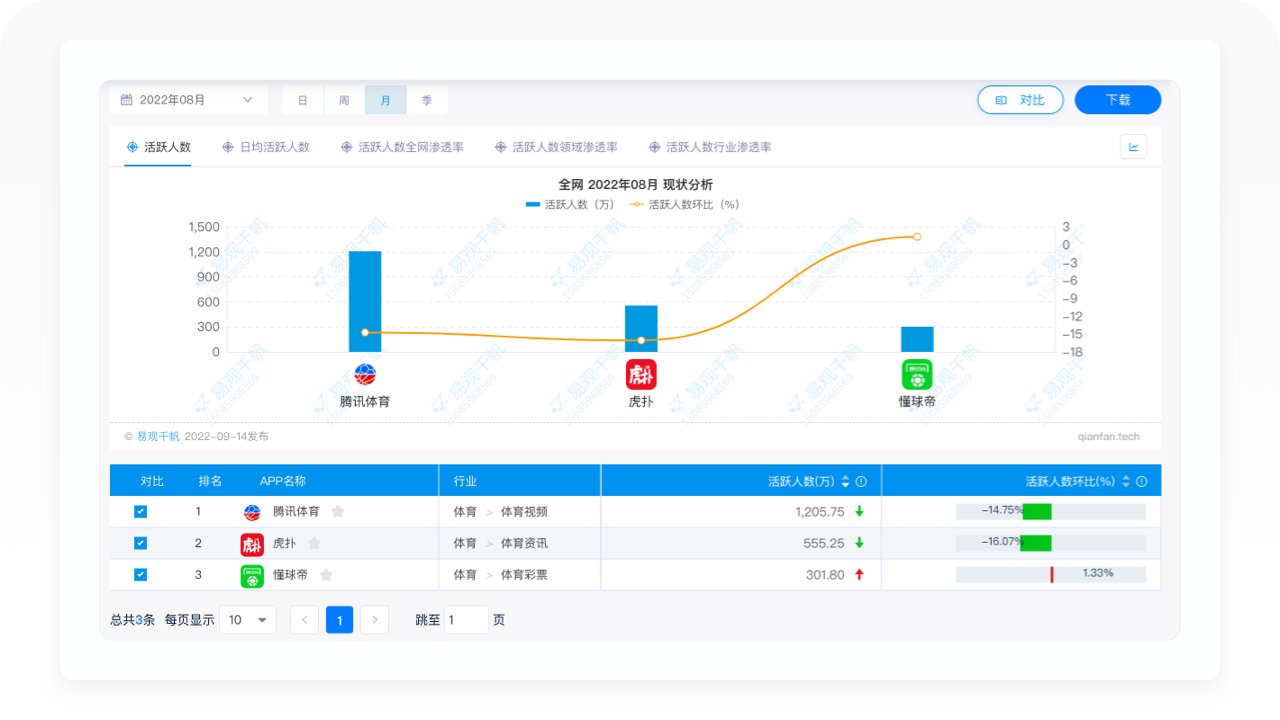
Task: Click the 虎扑 app icon in the table
Action: (x=252, y=544)
